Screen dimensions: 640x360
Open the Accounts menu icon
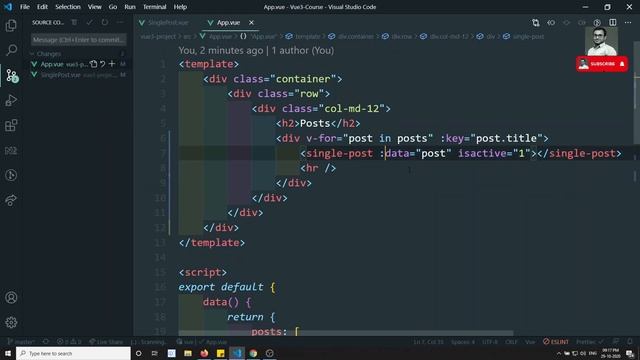11,298
